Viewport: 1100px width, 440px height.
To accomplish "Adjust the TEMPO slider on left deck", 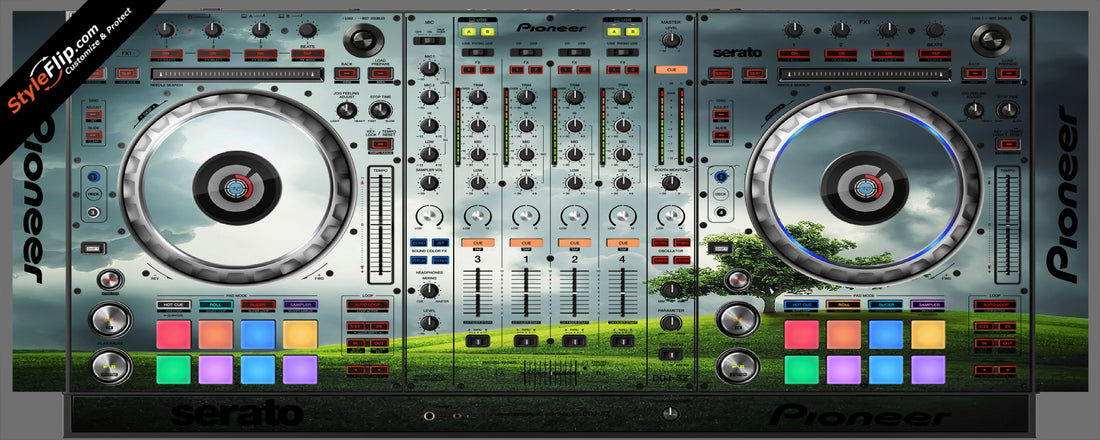I will pyautogui.click(x=381, y=225).
